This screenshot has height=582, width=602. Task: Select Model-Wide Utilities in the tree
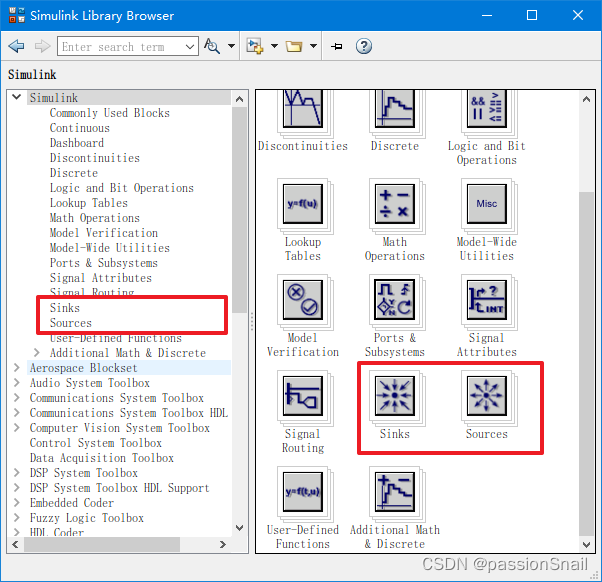coord(109,248)
